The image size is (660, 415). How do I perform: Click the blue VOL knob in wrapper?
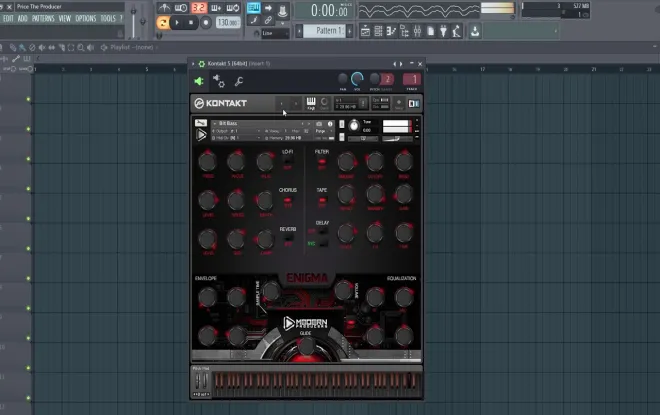pyautogui.click(x=357, y=79)
